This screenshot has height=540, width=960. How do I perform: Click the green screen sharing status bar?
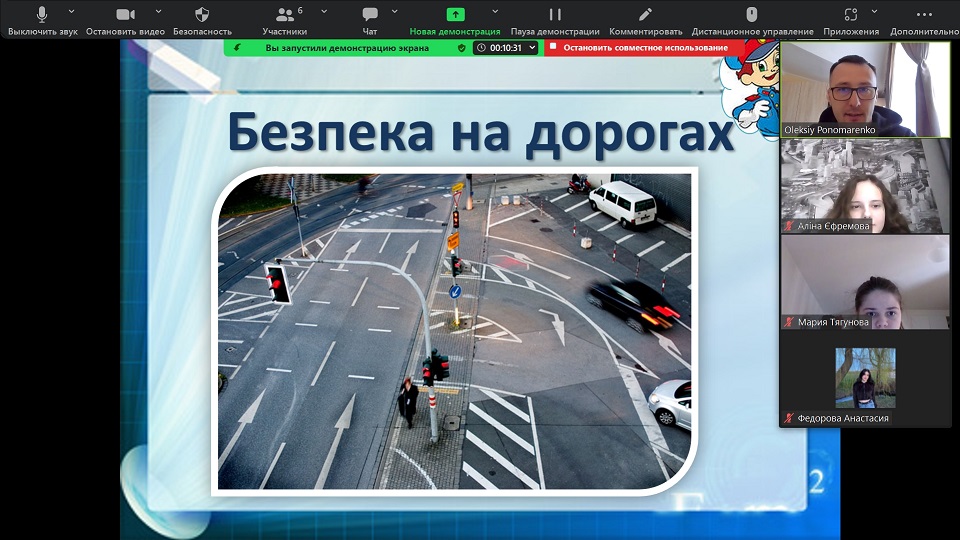[x=345, y=47]
